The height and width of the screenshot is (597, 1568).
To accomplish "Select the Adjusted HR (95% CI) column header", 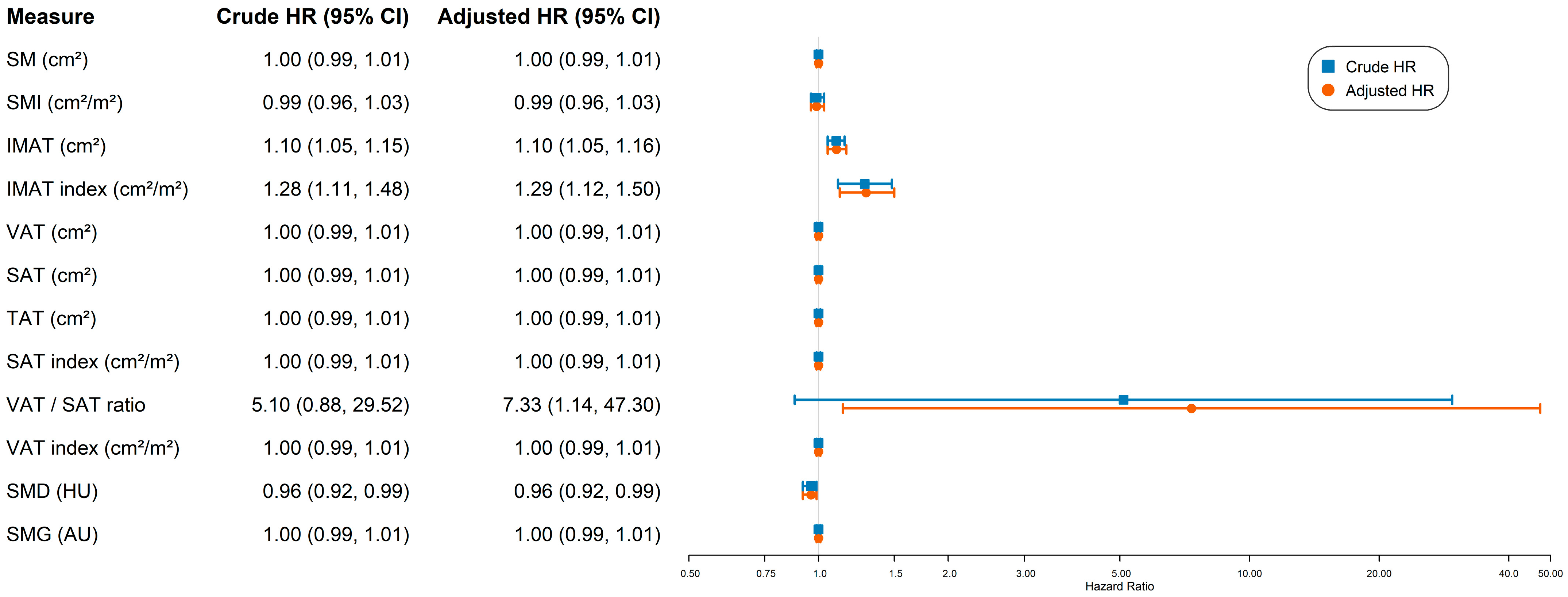I will pyautogui.click(x=548, y=16).
